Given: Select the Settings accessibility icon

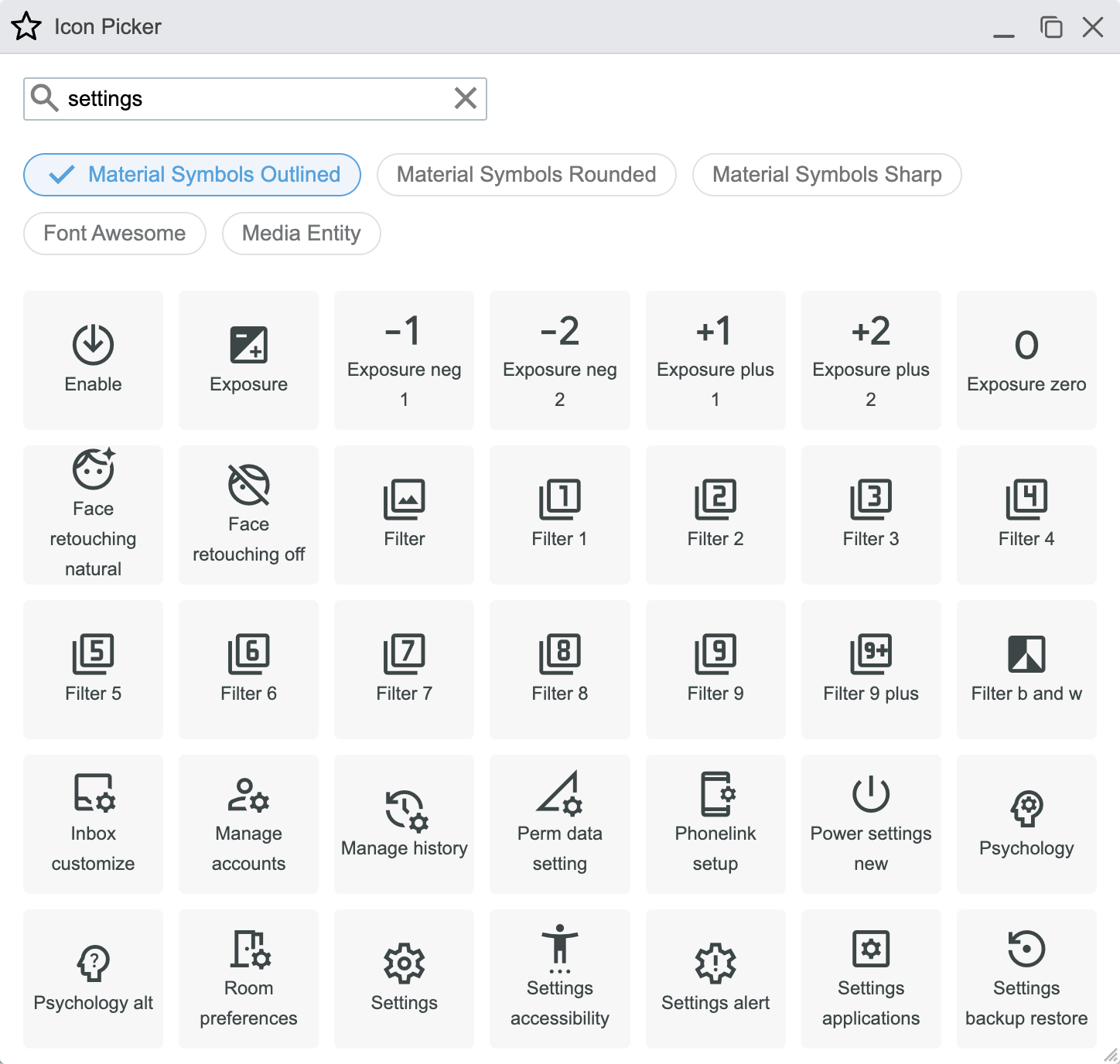Looking at the screenshot, I should (559, 978).
